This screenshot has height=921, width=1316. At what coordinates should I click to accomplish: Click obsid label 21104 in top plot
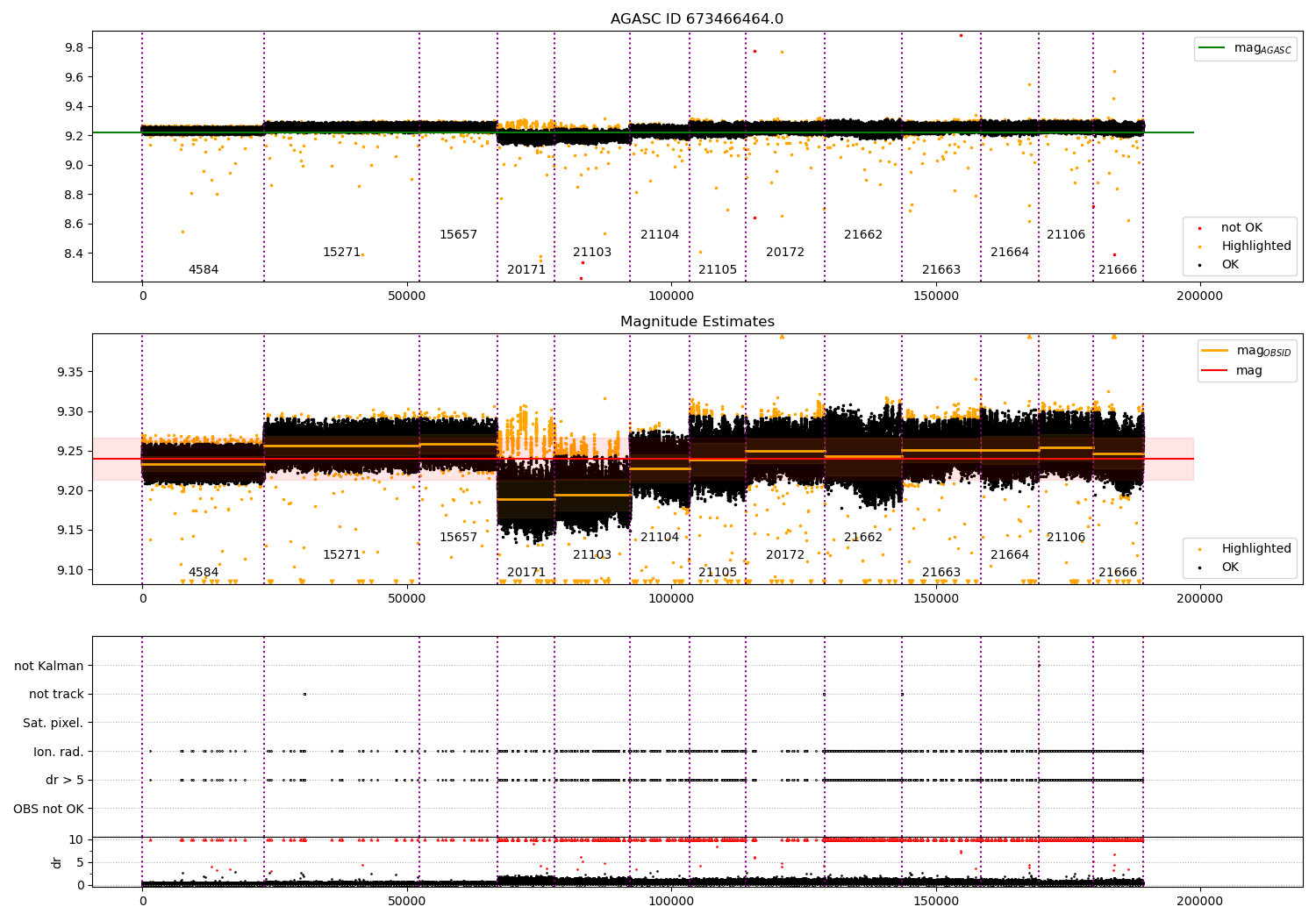point(660,234)
